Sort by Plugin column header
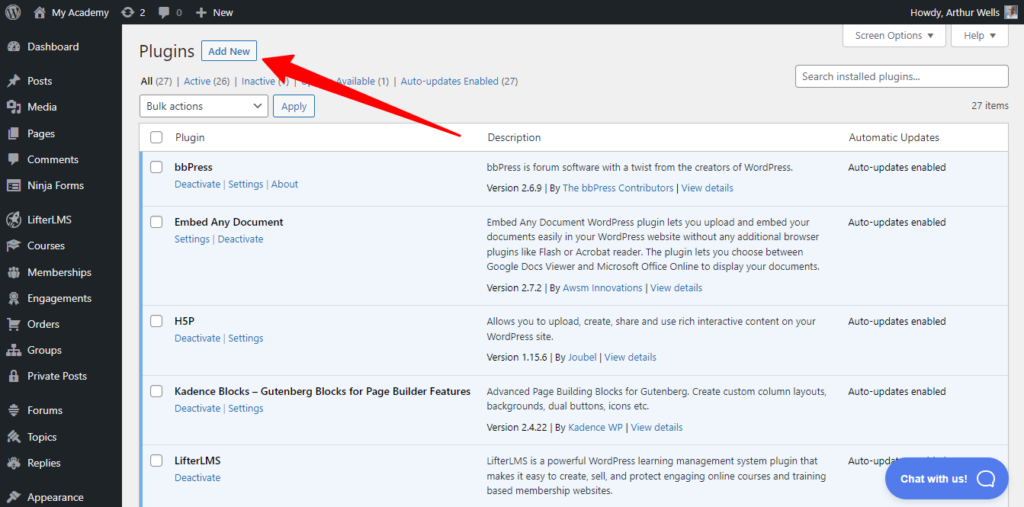 tap(189, 137)
